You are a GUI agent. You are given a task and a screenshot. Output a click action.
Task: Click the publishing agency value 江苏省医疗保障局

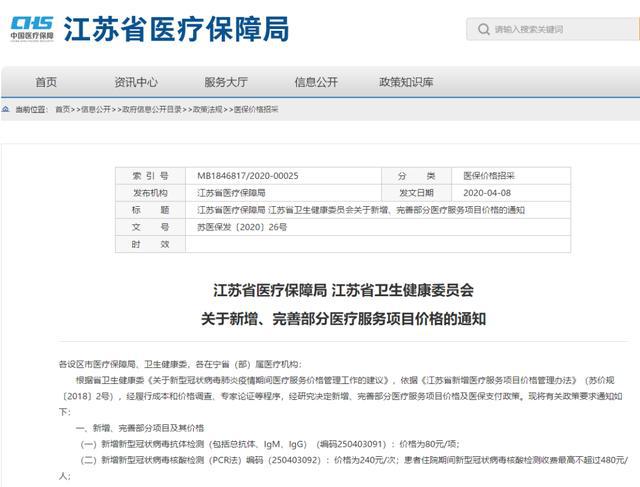coord(231,193)
